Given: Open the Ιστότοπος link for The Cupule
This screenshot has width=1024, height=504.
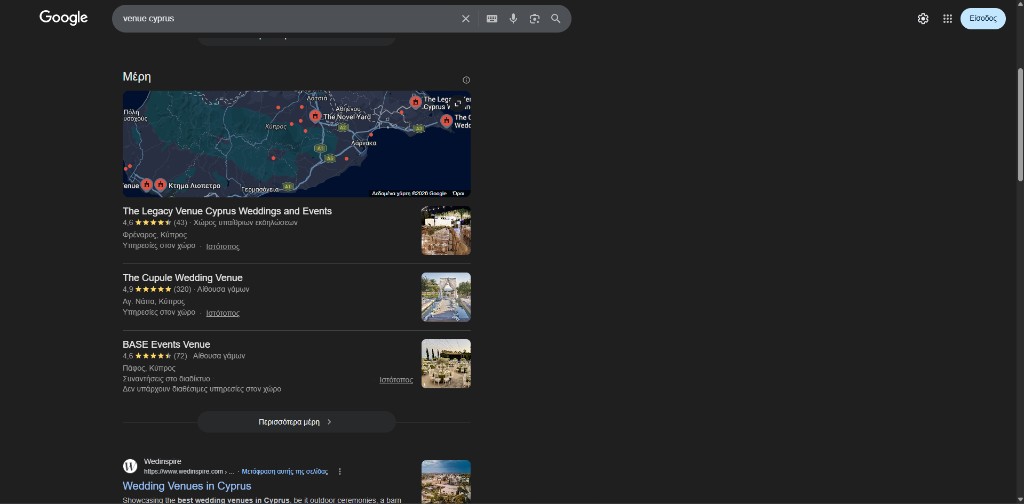Looking at the screenshot, I should [x=223, y=313].
